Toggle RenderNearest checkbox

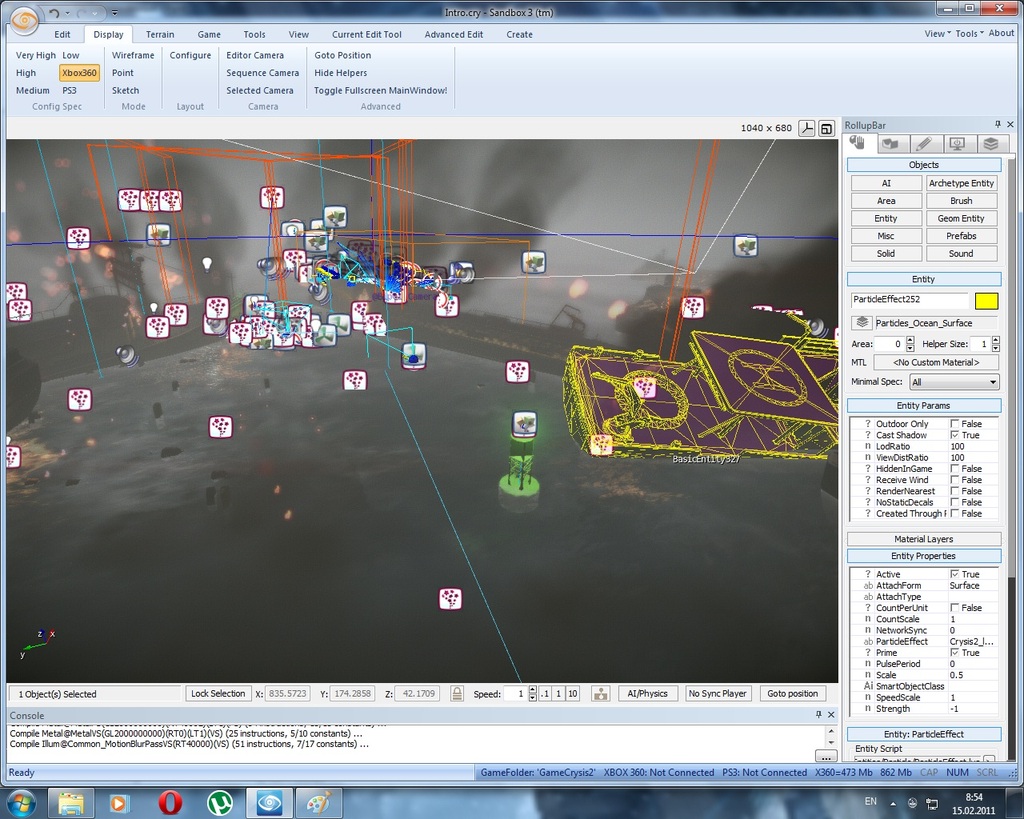[955, 490]
